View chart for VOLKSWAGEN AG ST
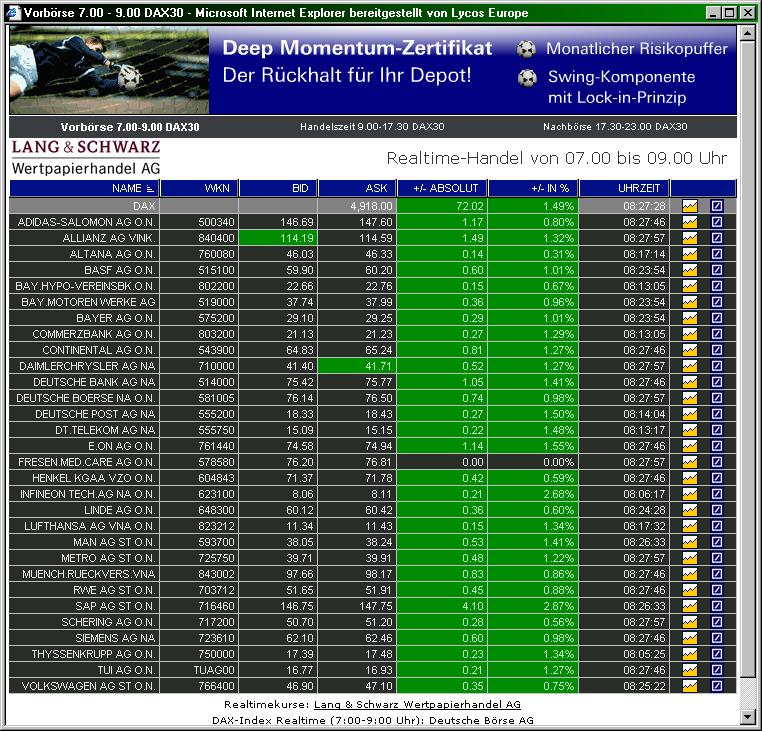 click(x=690, y=686)
